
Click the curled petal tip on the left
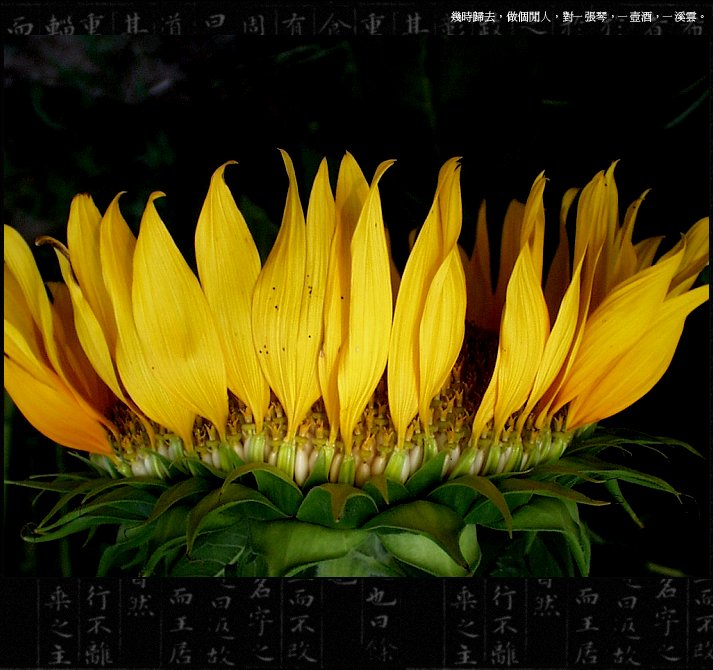click(52, 243)
